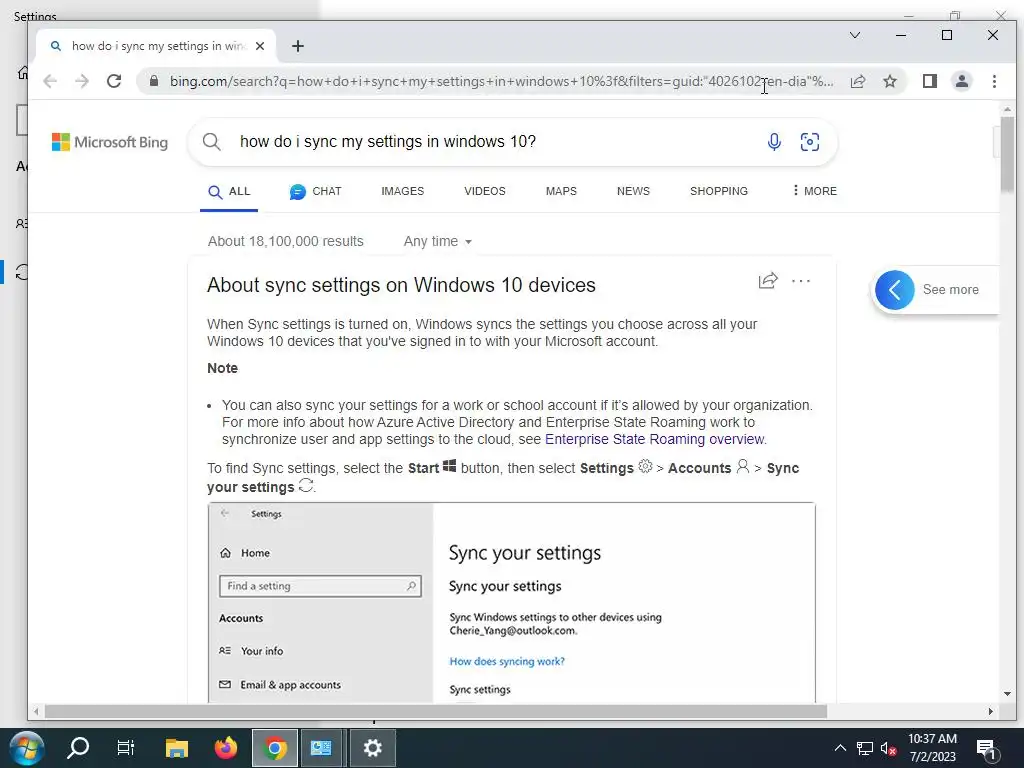This screenshot has height=768, width=1024.
Task: Open Settings gear app on taskbar
Action: [373, 748]
